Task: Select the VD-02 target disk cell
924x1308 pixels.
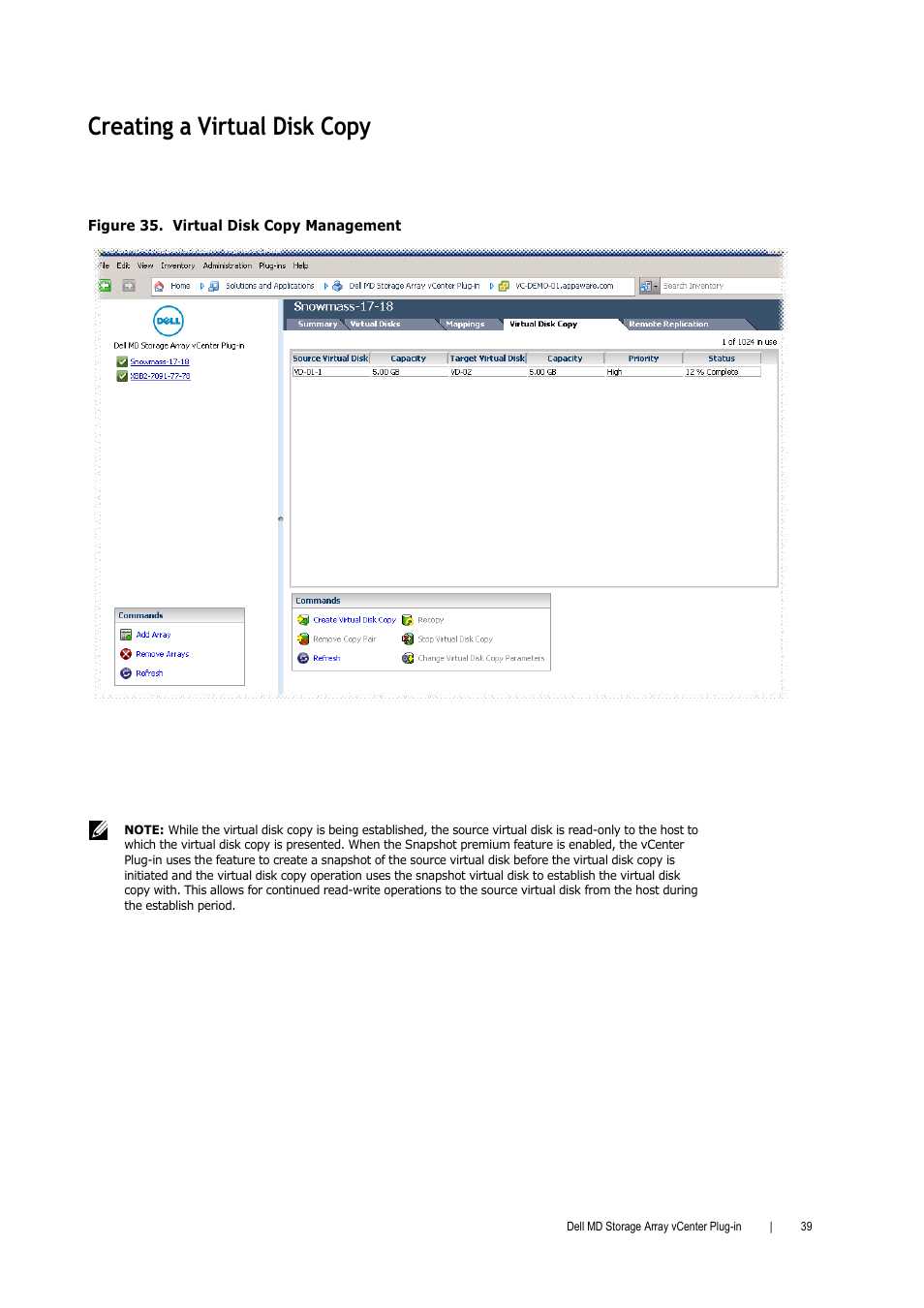Action: (x=488, y=372)
